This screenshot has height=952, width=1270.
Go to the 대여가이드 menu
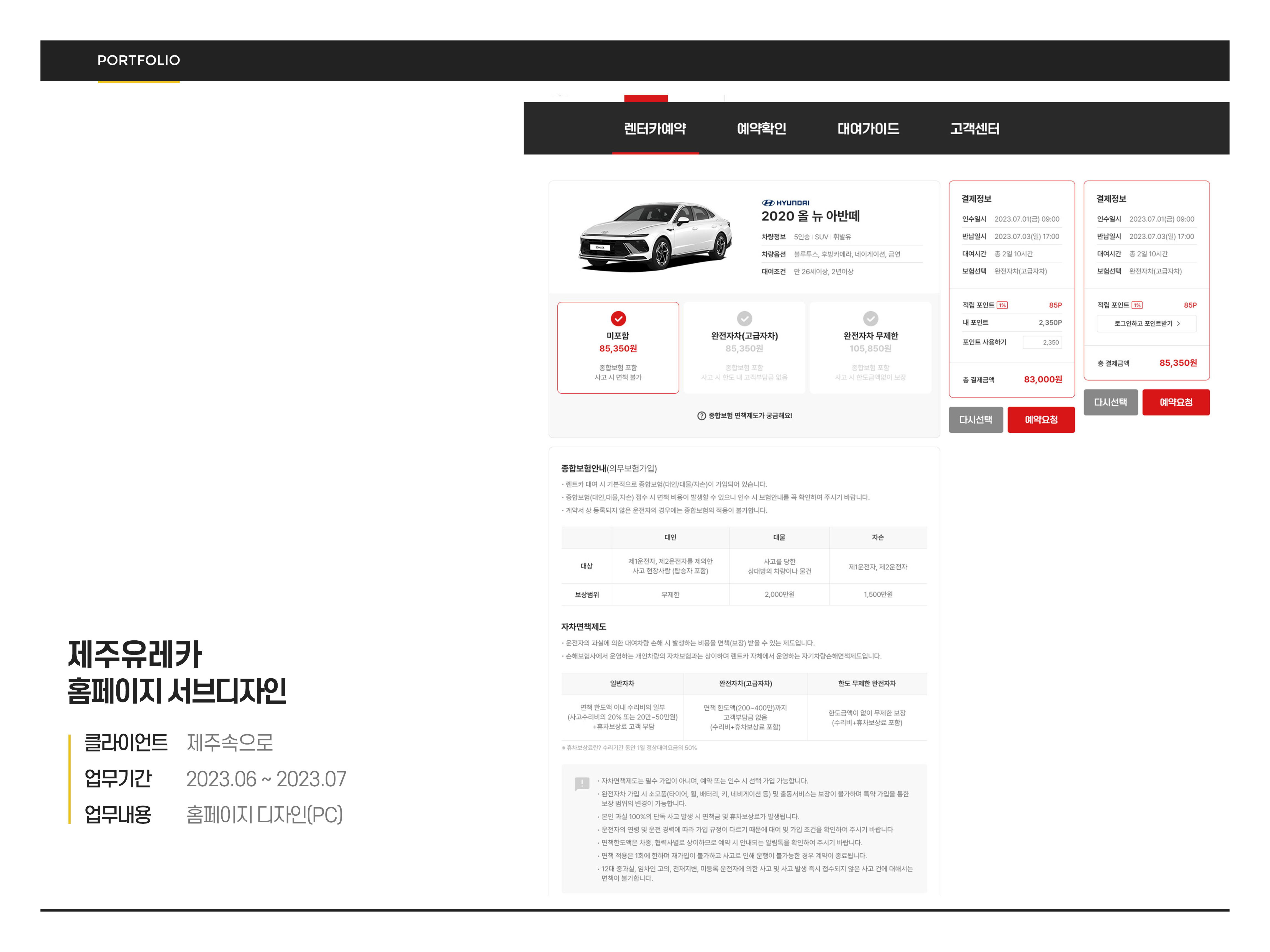[x=868, y=129]
